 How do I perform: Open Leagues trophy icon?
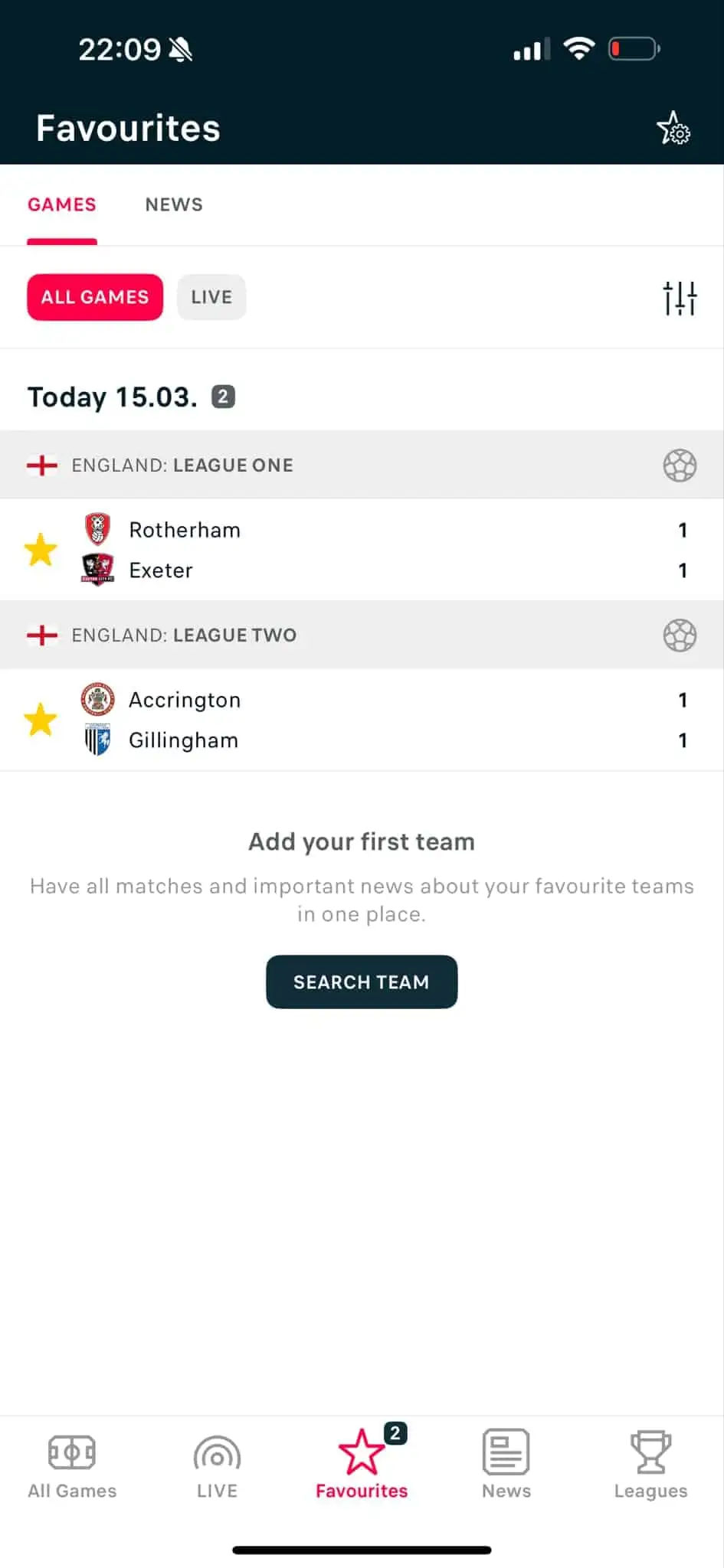(650, 1452)
